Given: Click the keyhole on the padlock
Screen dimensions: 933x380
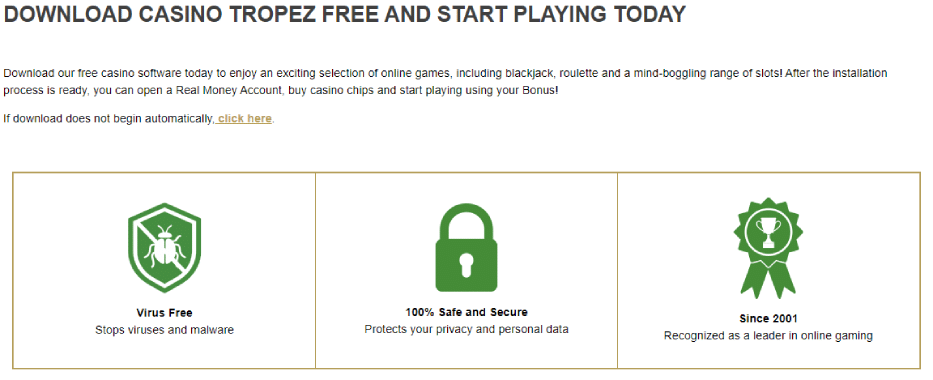Looking at the screenshot, I should point(466,263).
